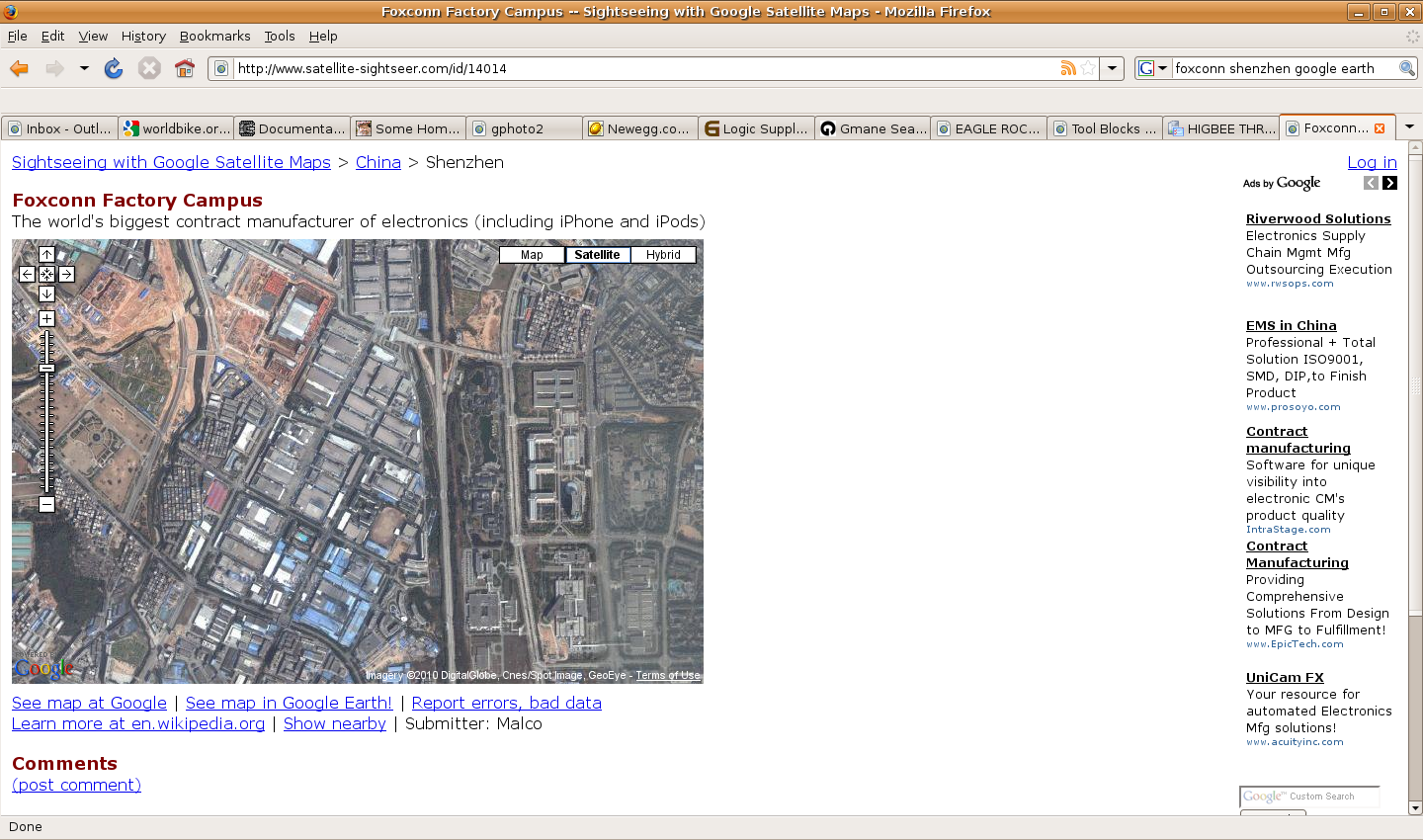Open the search engine selector dropdown
The width and height of the screenshot is (1423, 840).
(x=1153, y=68)
